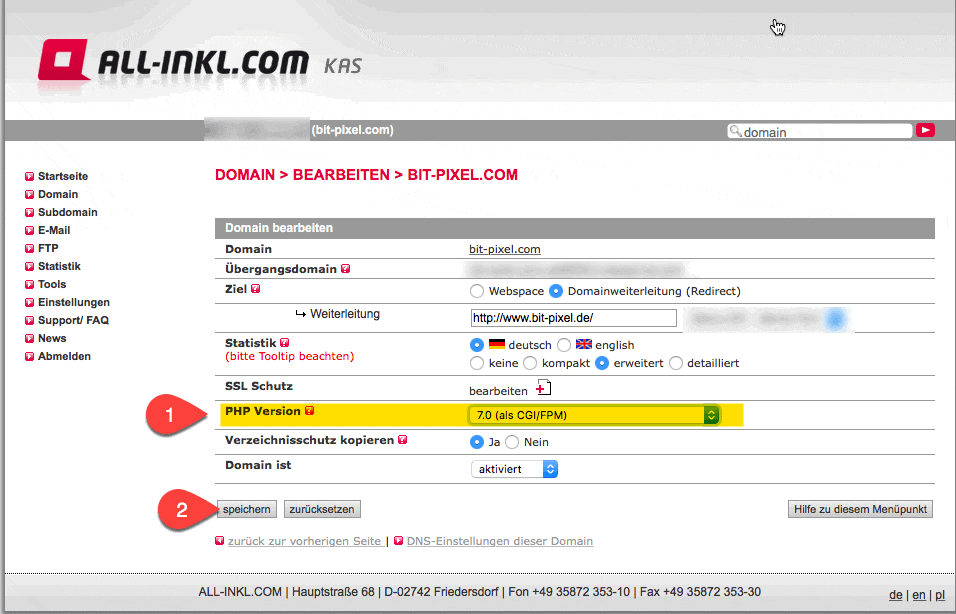Click the speichern button

tap(247, 509)
